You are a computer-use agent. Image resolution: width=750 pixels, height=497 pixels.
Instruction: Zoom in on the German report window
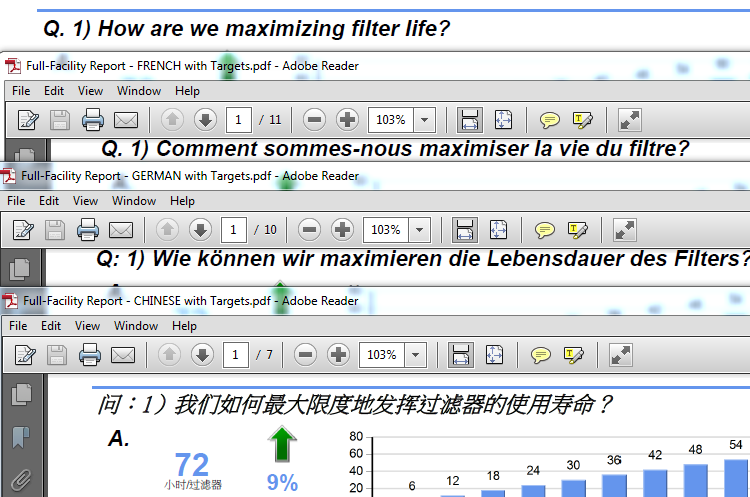[342, 230]
